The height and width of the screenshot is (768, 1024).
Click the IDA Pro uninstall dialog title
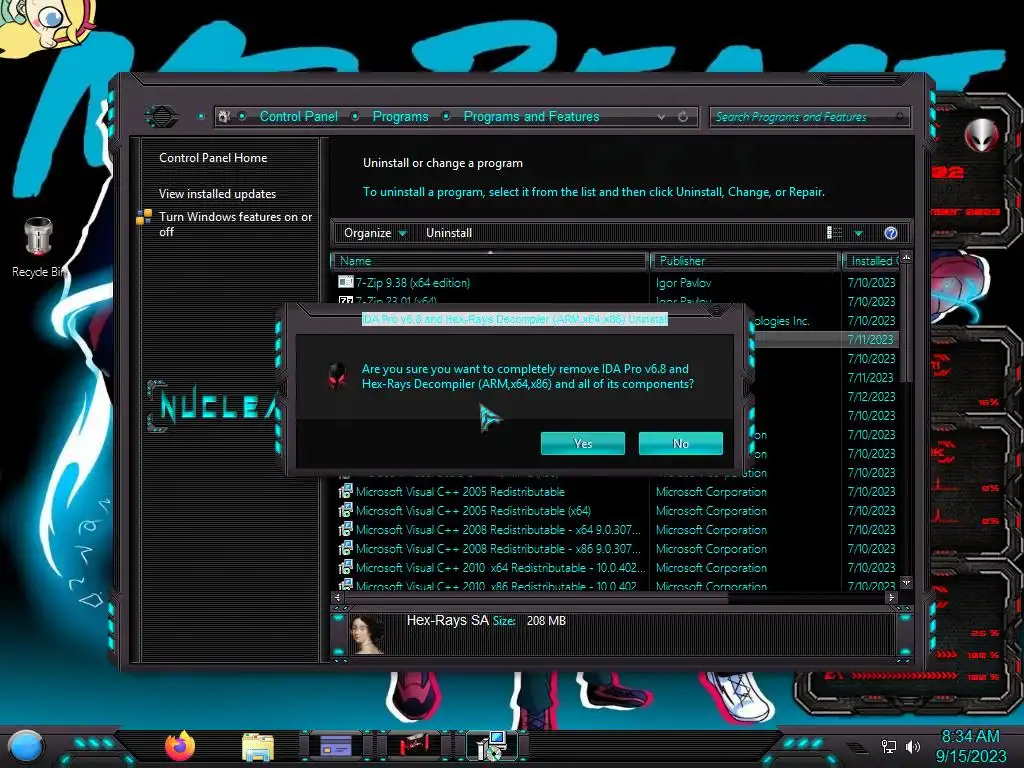(515, 319)
